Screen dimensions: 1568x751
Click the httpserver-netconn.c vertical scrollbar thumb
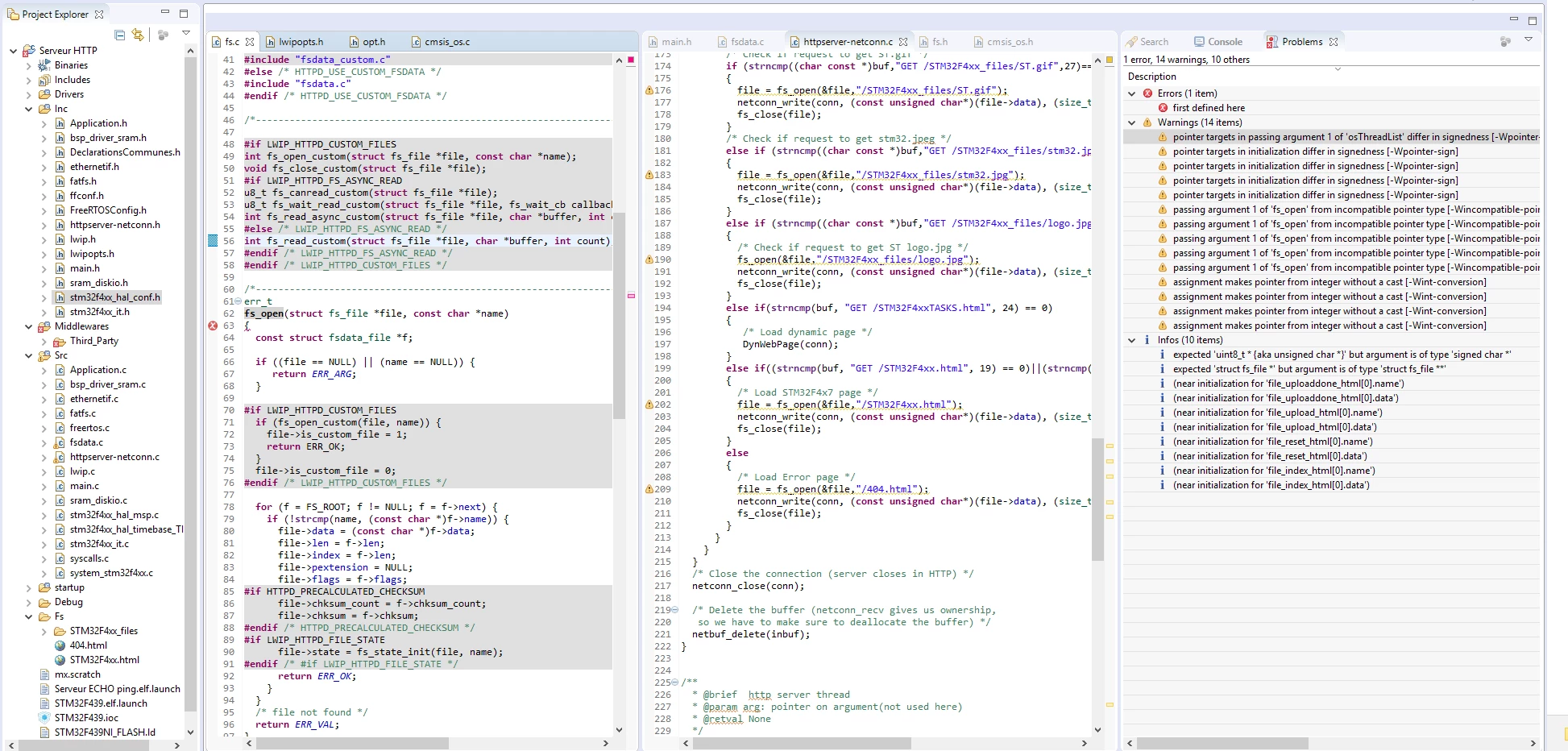1097,500
